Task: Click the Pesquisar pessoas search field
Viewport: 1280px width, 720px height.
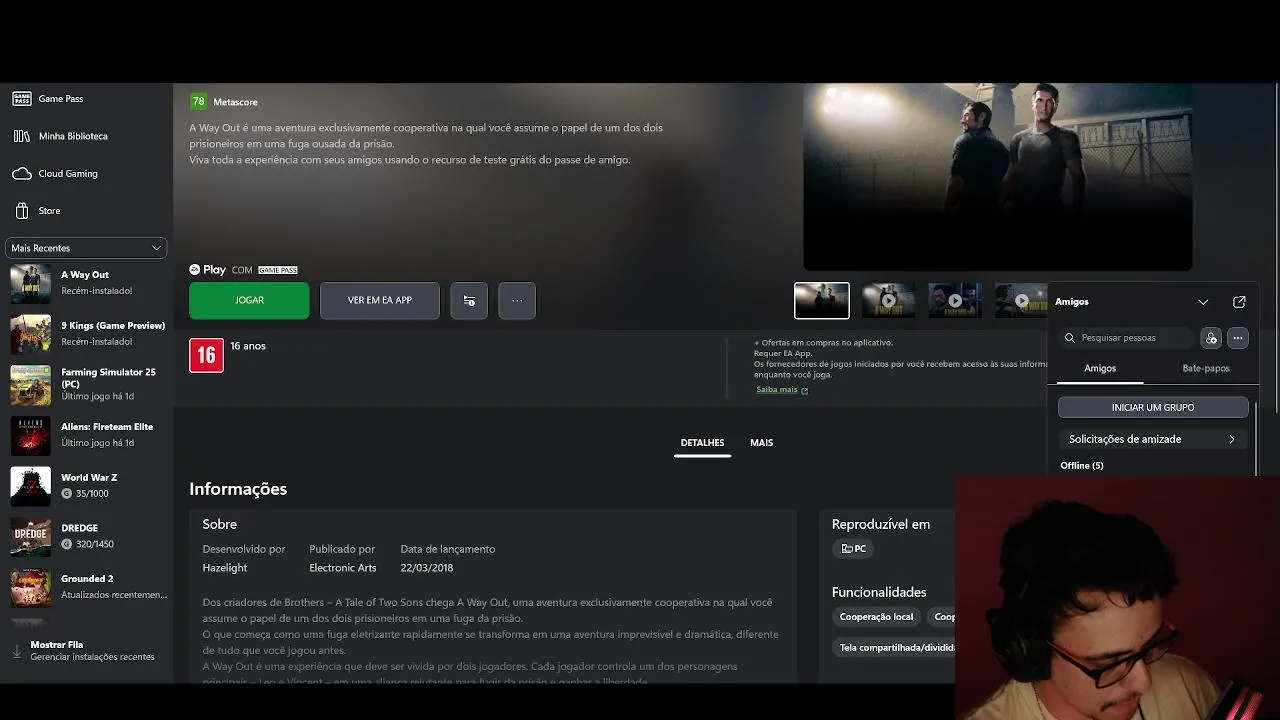Action: pyautogui.click(x=1127, y=338)
